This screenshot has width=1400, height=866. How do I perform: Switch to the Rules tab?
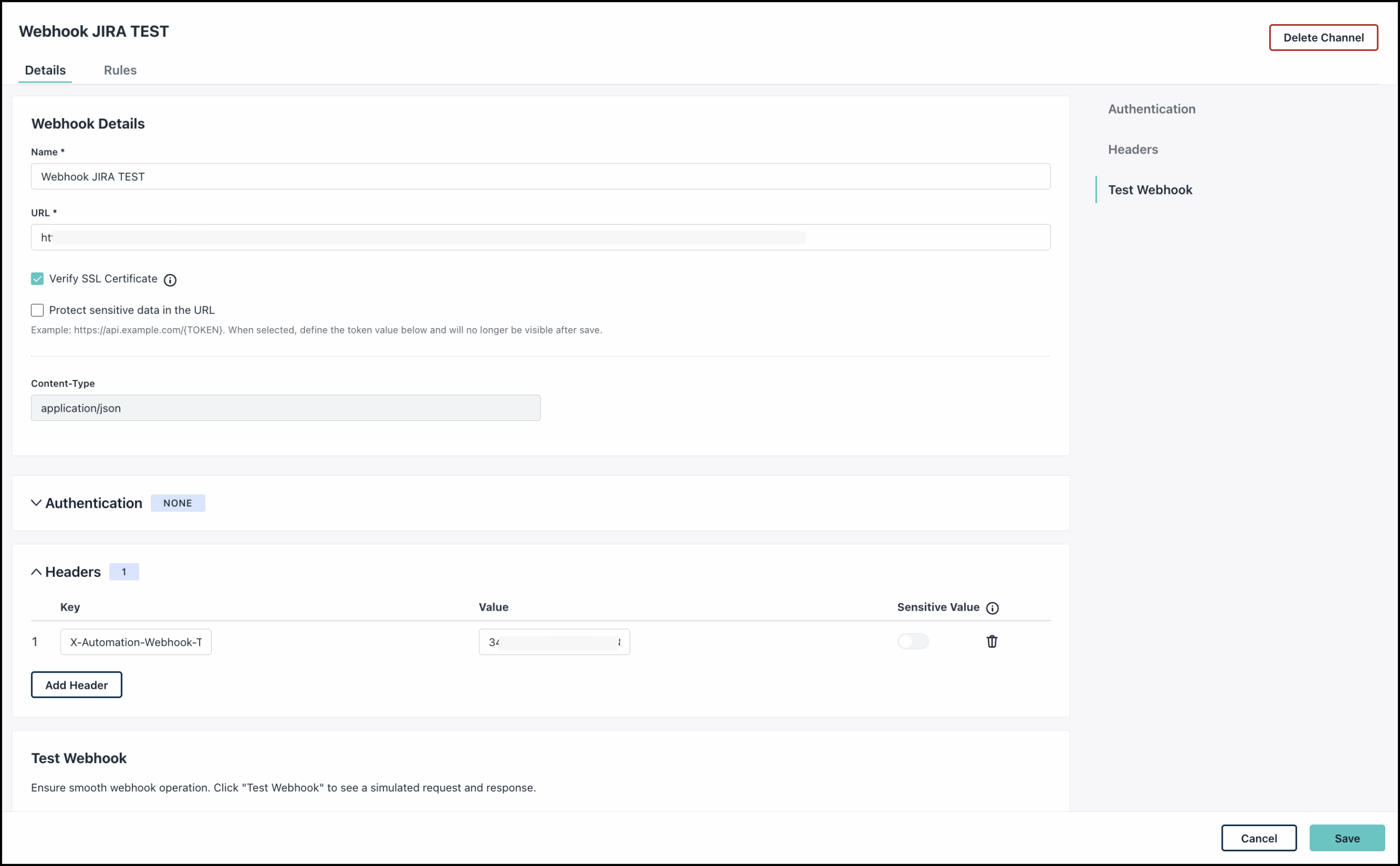[120, 70]
